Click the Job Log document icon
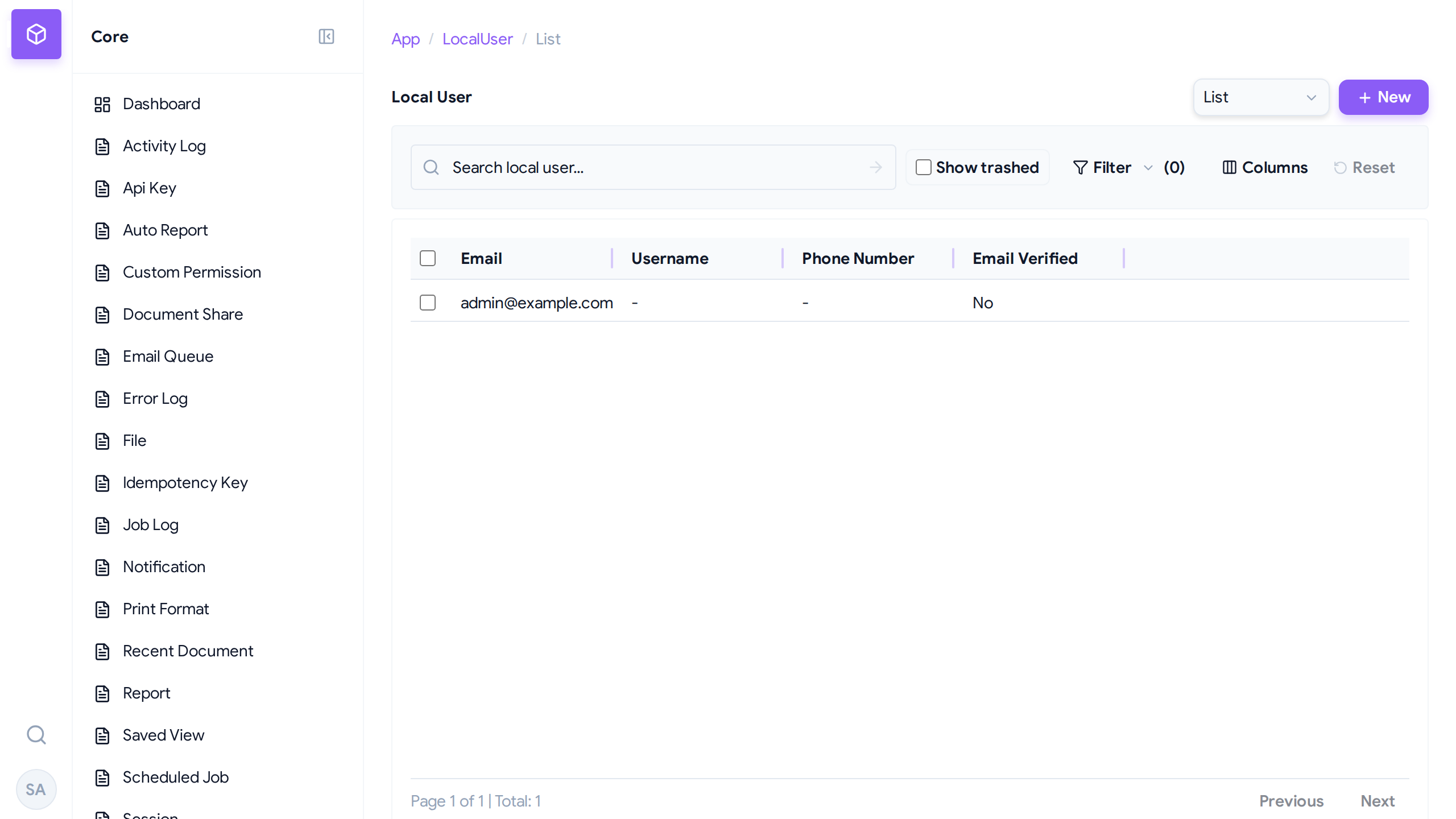The width and height of the screenshot is (1456, 819). click(102, 525)
